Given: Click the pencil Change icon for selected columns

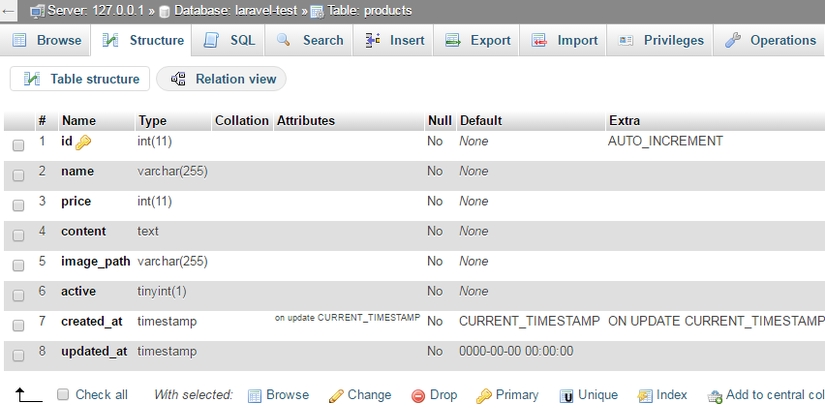Looking at the screenshot, I should 336,395.
